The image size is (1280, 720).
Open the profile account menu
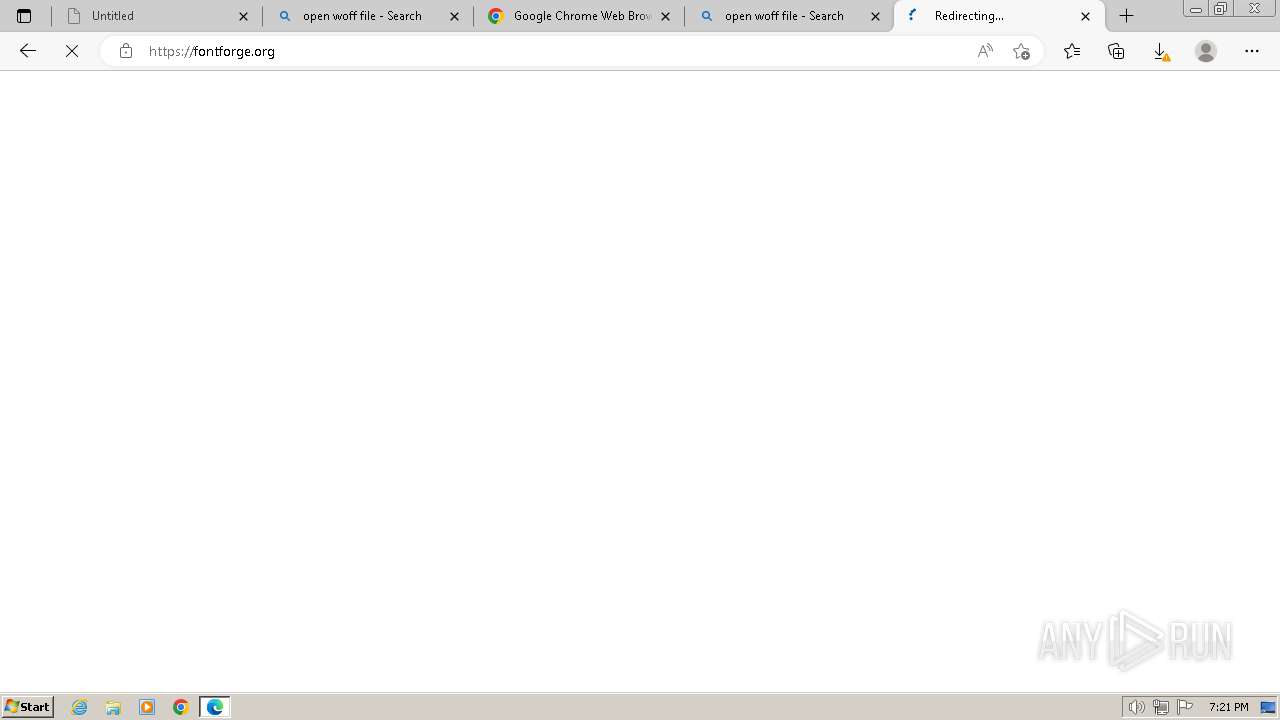(1206, 51)
